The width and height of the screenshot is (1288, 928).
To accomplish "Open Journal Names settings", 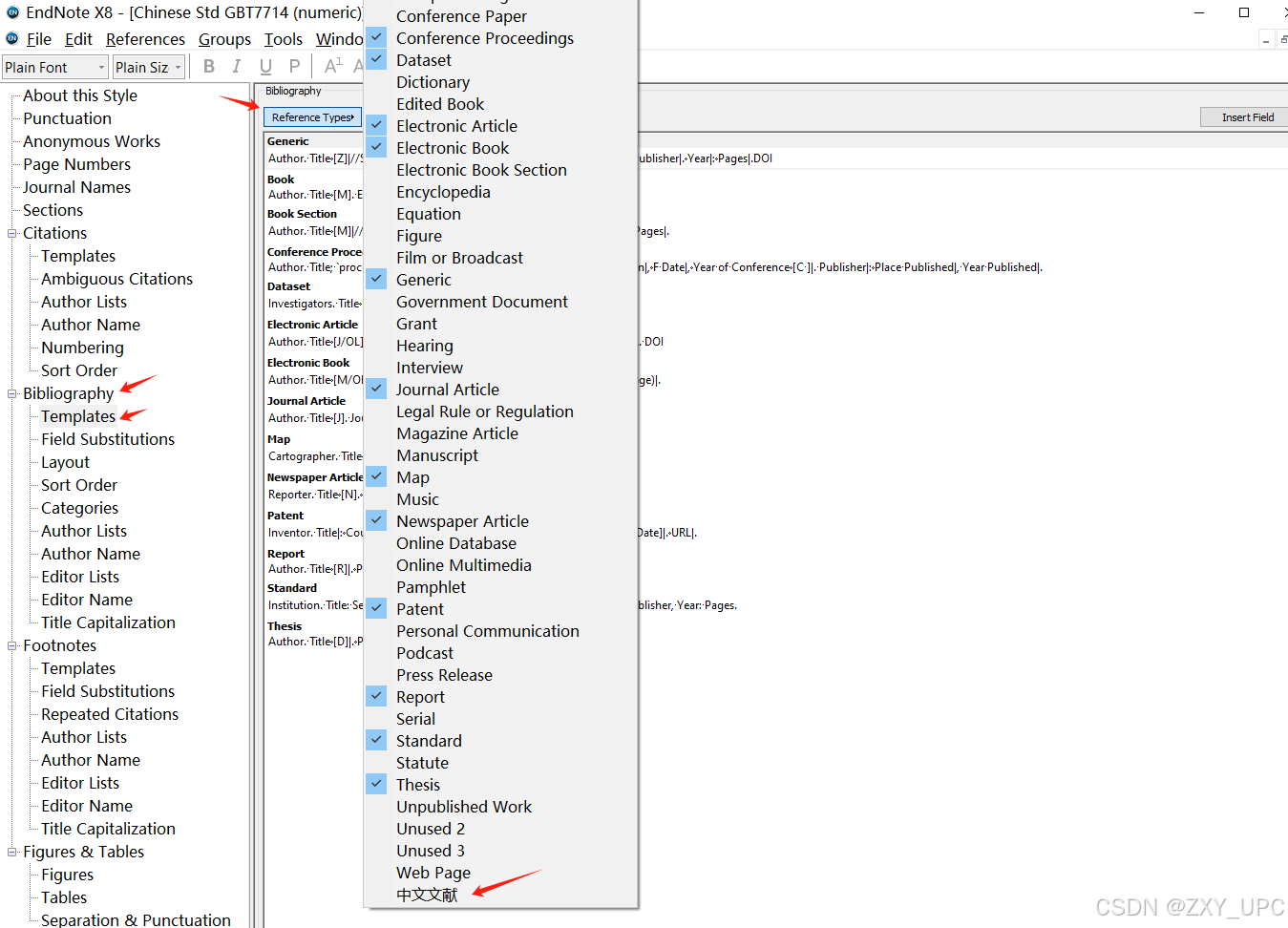I will pos(76,187).
